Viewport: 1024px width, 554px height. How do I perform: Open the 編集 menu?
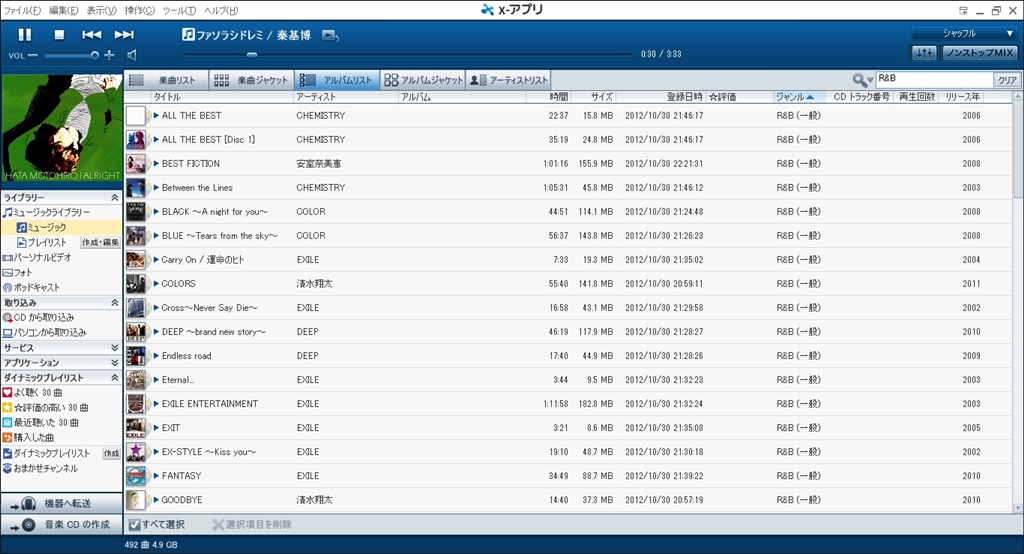(x=63, y=10)
